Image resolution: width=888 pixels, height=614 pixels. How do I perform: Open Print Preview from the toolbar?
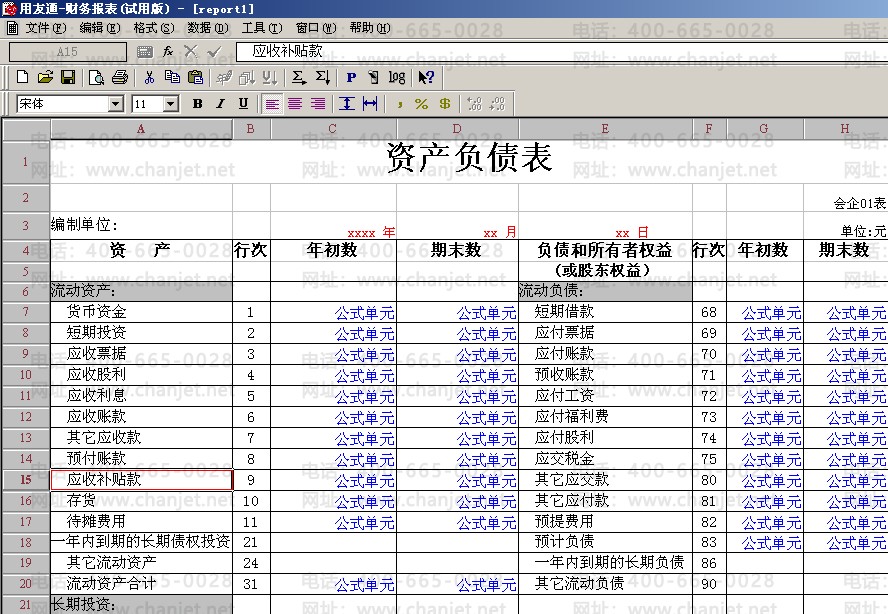tap(97, 77)
